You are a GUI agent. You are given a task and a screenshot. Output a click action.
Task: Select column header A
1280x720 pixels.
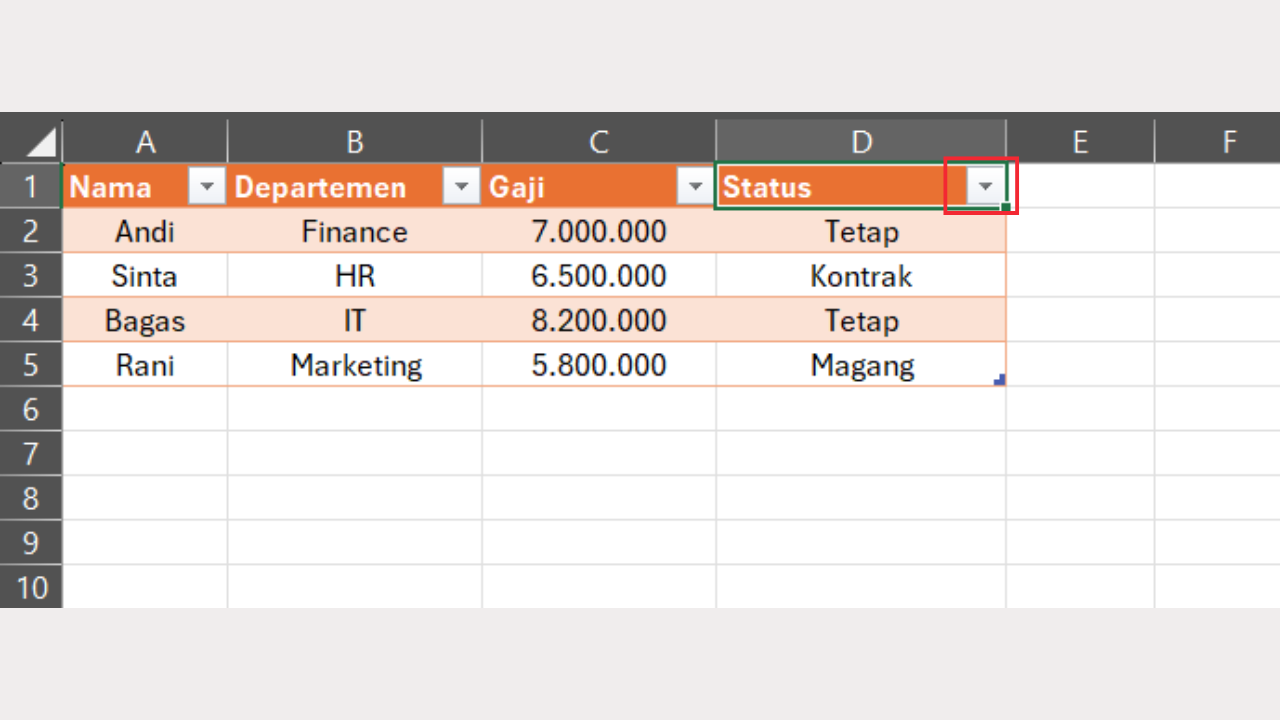coord(145,140)
